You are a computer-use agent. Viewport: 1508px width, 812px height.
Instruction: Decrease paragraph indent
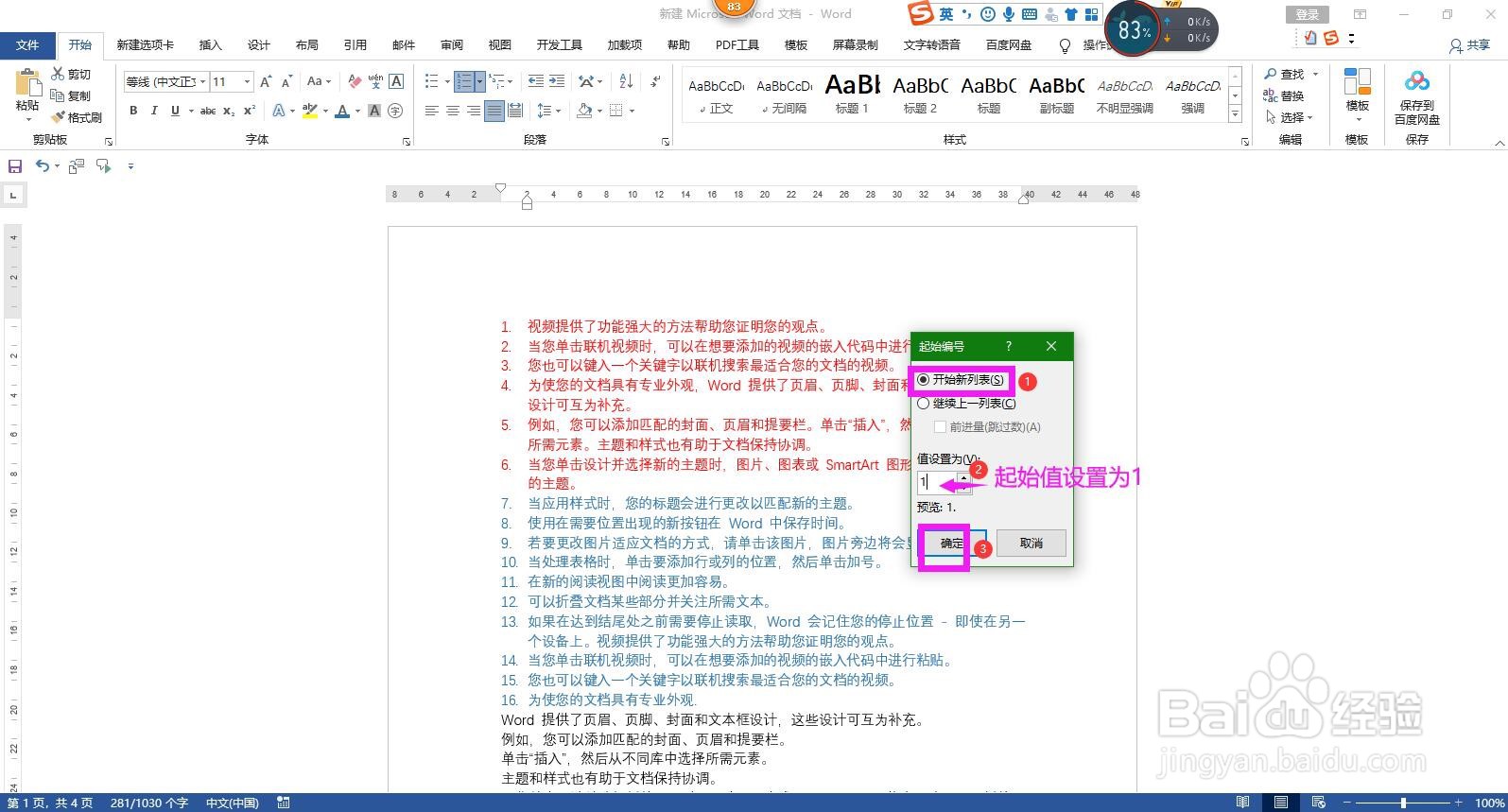536,81
